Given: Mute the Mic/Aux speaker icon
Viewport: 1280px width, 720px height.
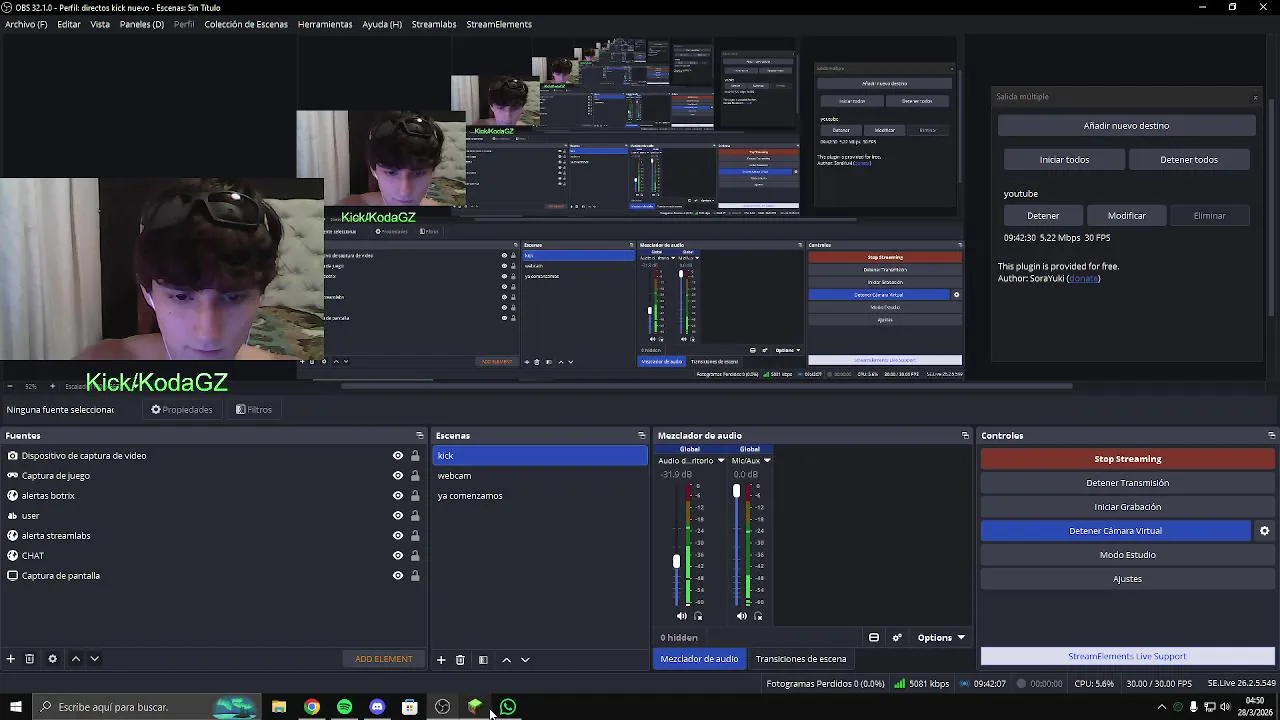Looking at the screenshot, I should pyautogui.click(x=742, y=616).
